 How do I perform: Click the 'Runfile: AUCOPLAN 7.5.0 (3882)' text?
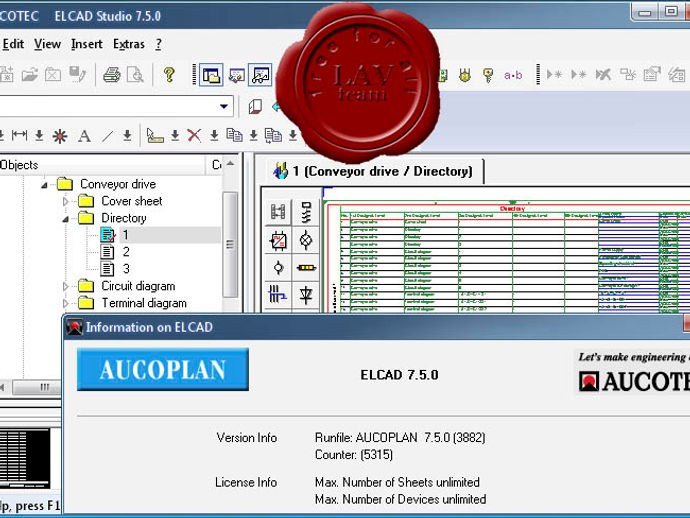[400, 437]
